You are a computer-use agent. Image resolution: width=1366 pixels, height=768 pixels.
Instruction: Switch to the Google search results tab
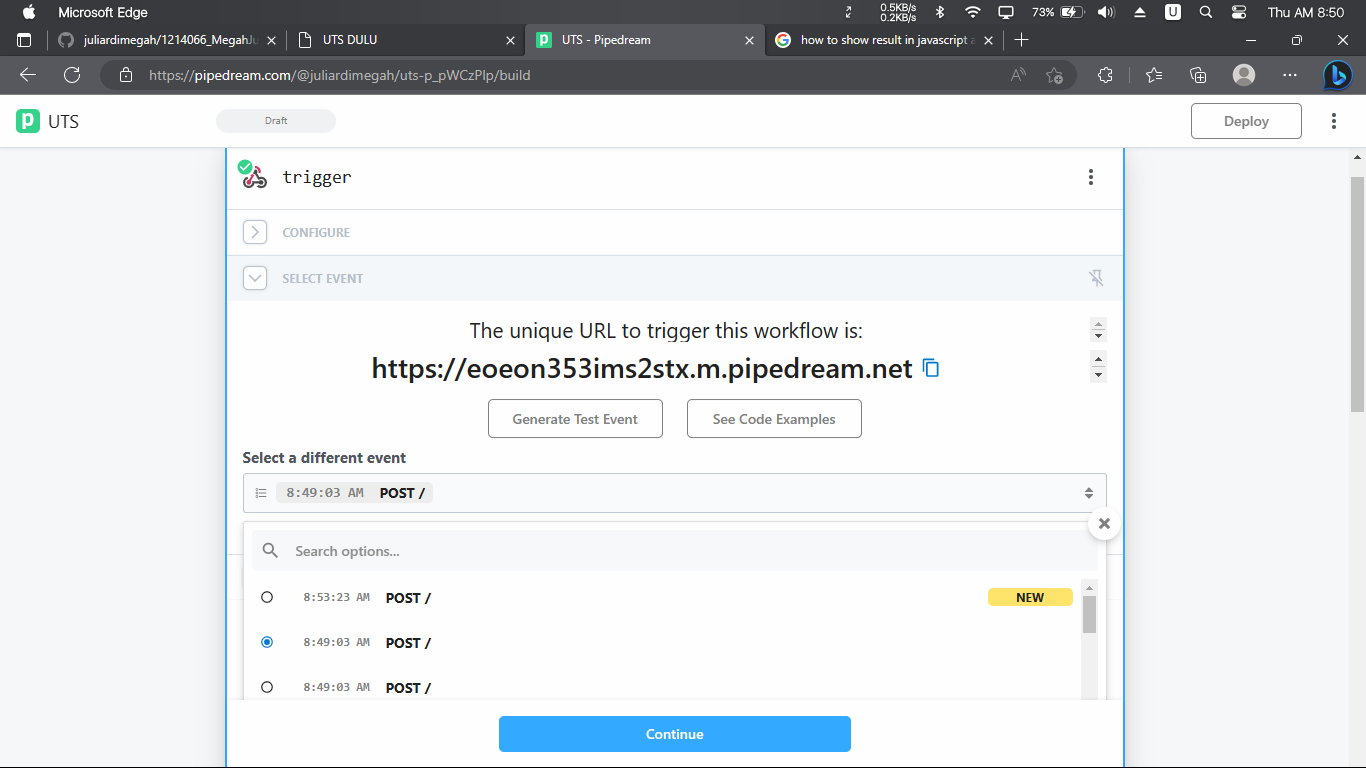pyautogui.click(x=884, y=40)
